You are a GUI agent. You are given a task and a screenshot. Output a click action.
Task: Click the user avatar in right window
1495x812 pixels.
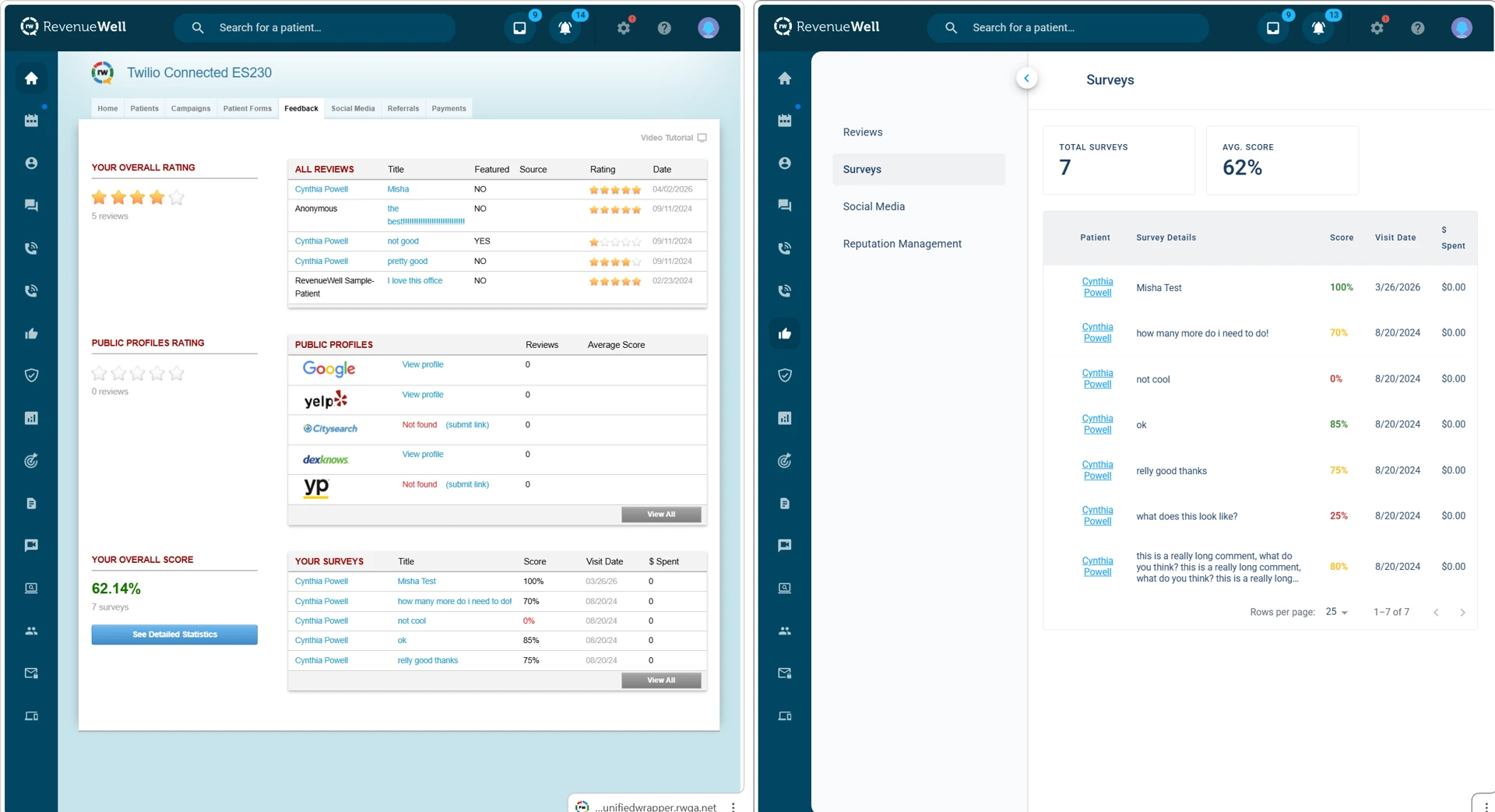[1462, 28]
